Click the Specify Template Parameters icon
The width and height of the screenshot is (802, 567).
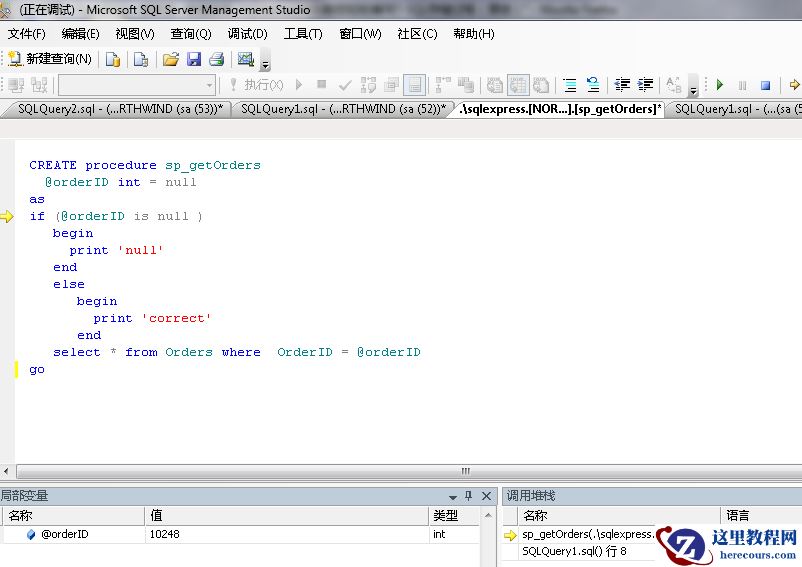click(674, 85)
